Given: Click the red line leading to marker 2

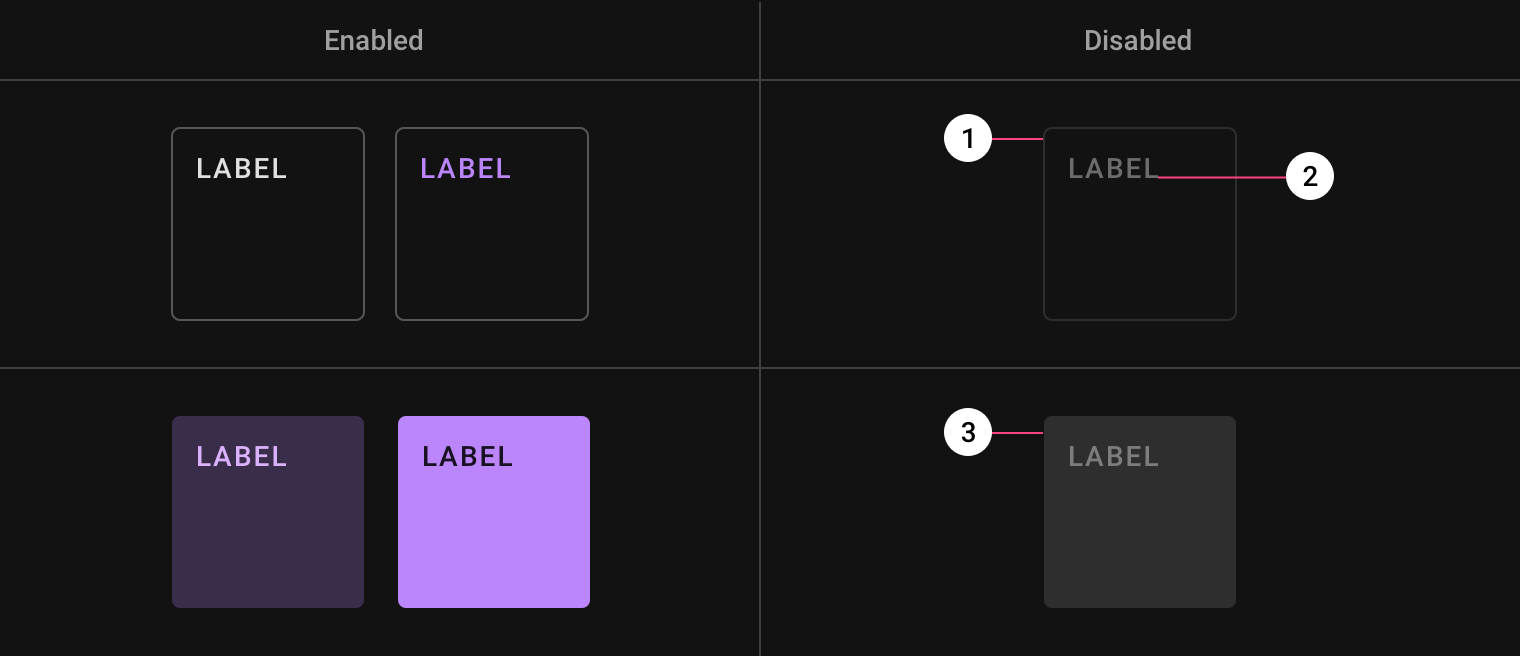Looking at the screenshot, I should (x=1222, y=177).
